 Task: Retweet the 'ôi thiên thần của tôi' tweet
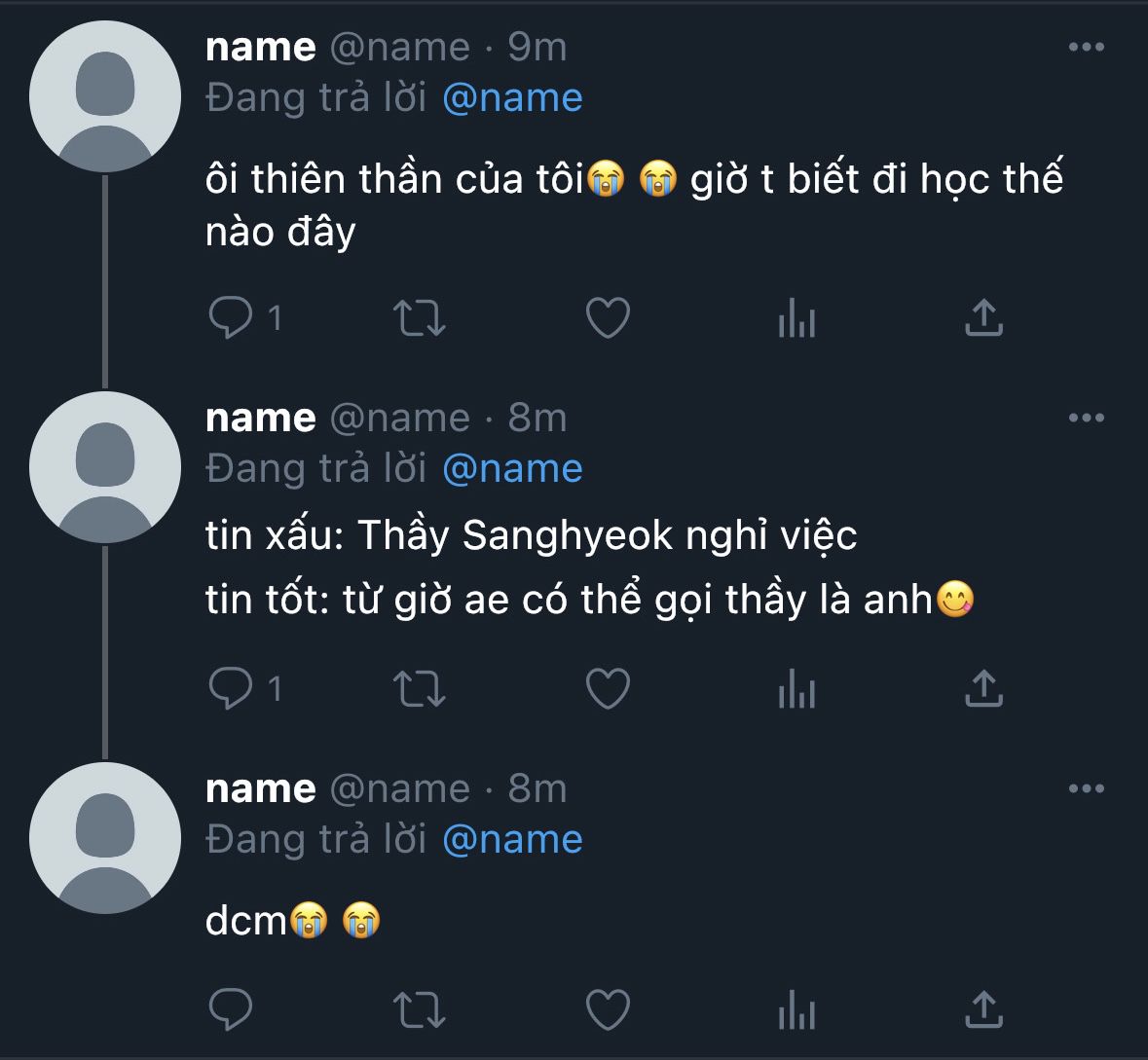coord(419,317)
